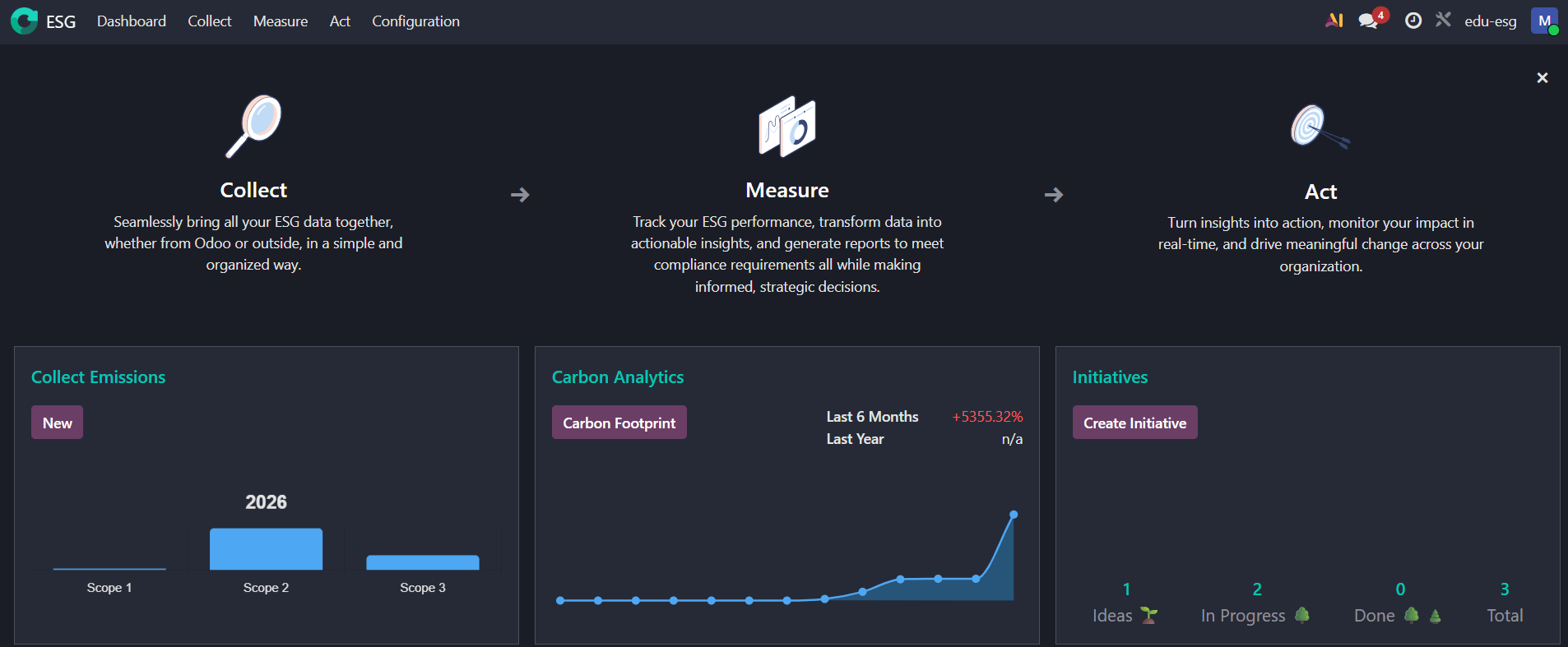
Task: Expand the Configuration menu
Action: coord(415,21)
